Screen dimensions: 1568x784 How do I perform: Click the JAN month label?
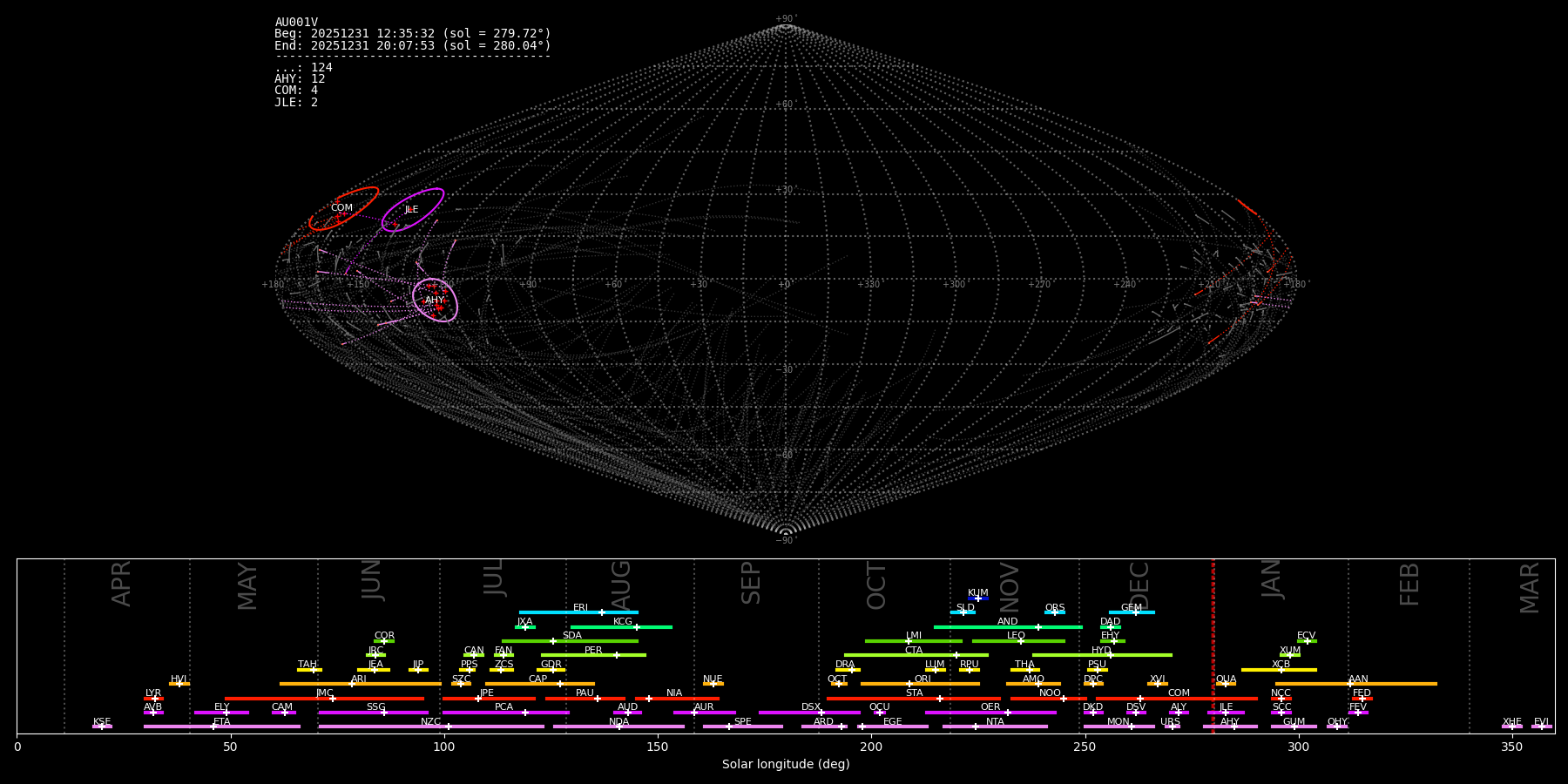[1272, 578]
